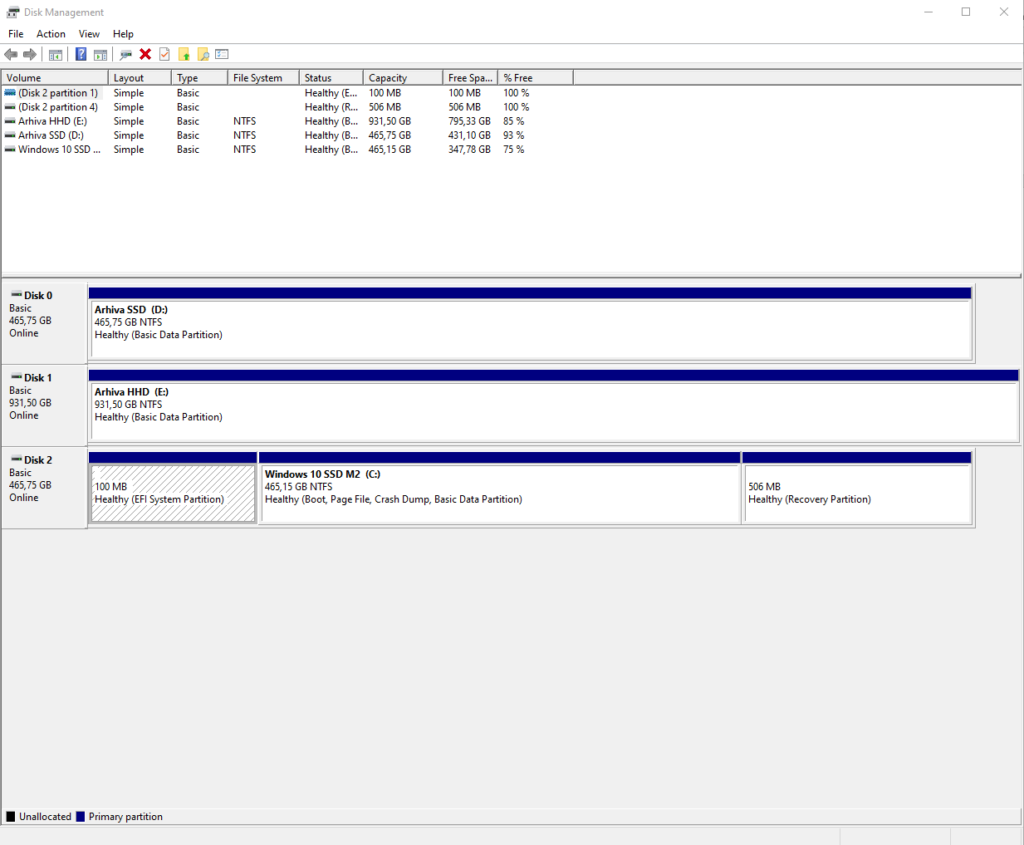Sort by the % Free column header
Screen dimensions: 1024x845
[536, 78]
